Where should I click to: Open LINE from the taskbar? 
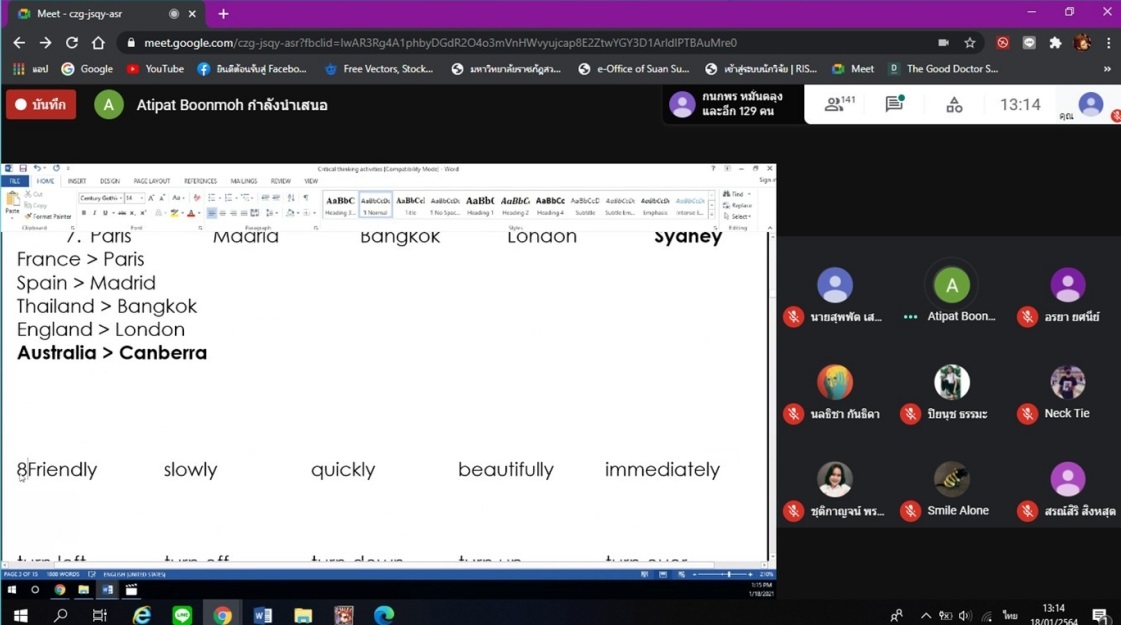(182, 615)
